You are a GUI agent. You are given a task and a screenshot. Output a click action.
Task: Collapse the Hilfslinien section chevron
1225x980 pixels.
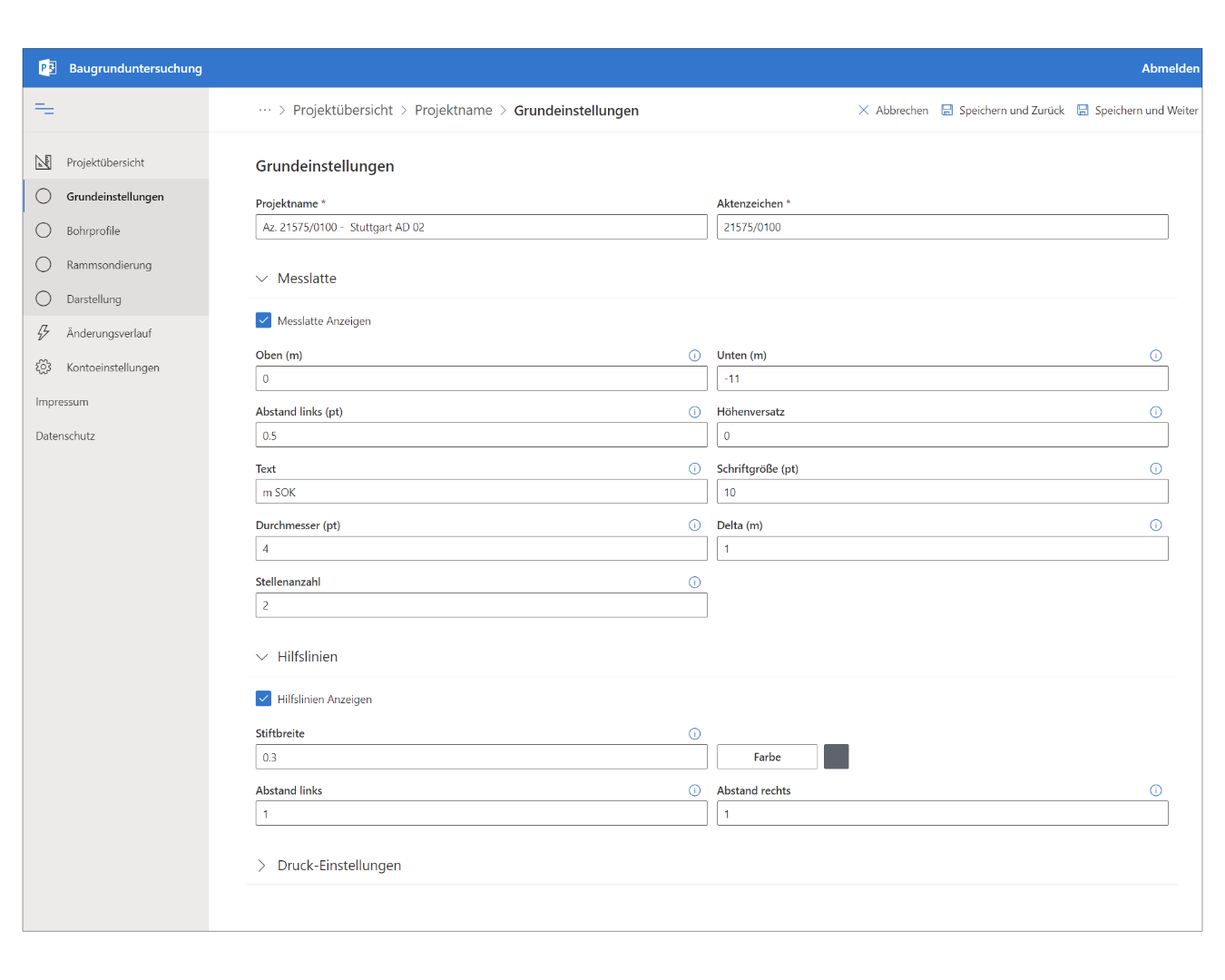pos(262,657)
